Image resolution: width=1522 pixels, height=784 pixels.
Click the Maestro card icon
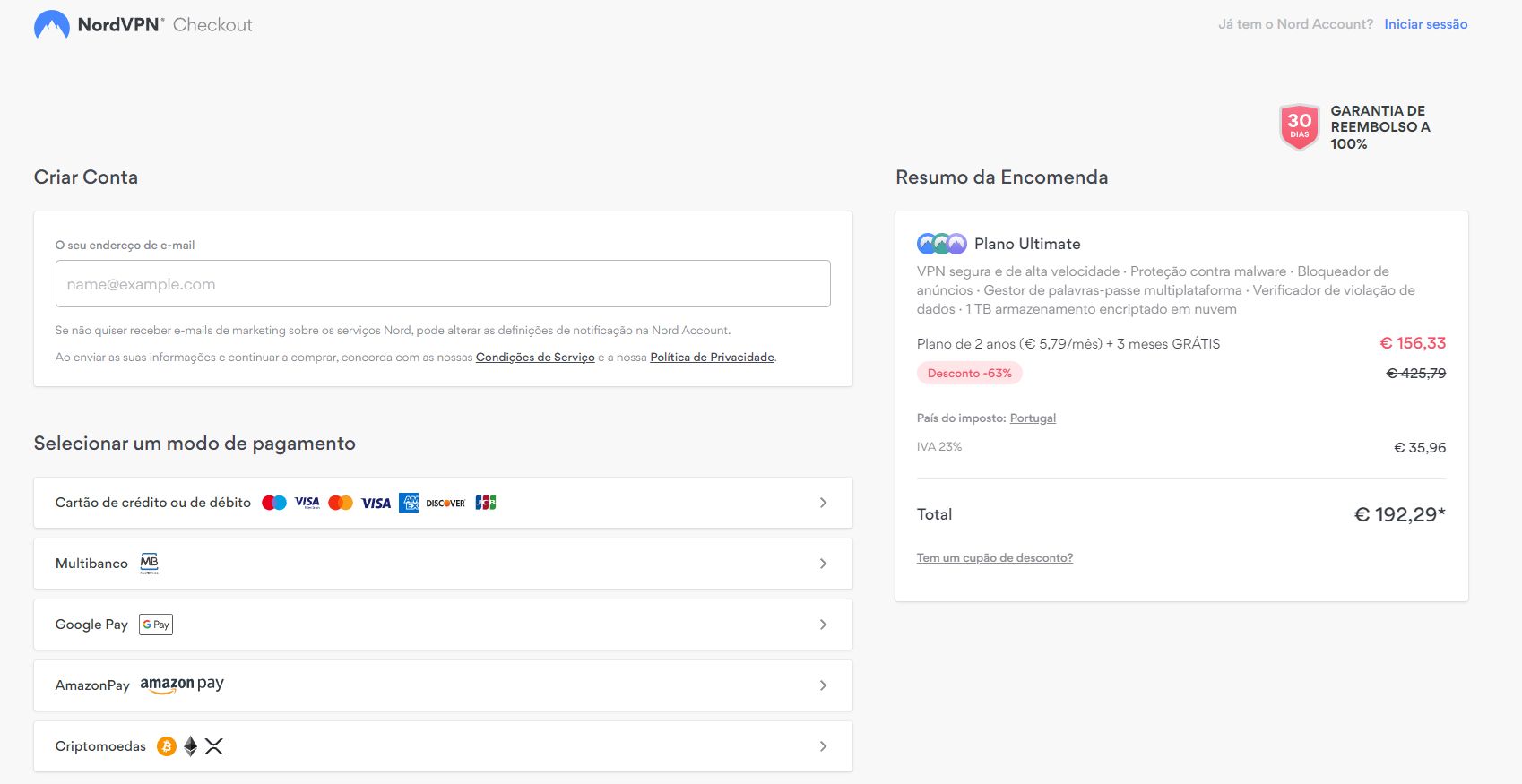pyautogui.click(x=274, y=503)
